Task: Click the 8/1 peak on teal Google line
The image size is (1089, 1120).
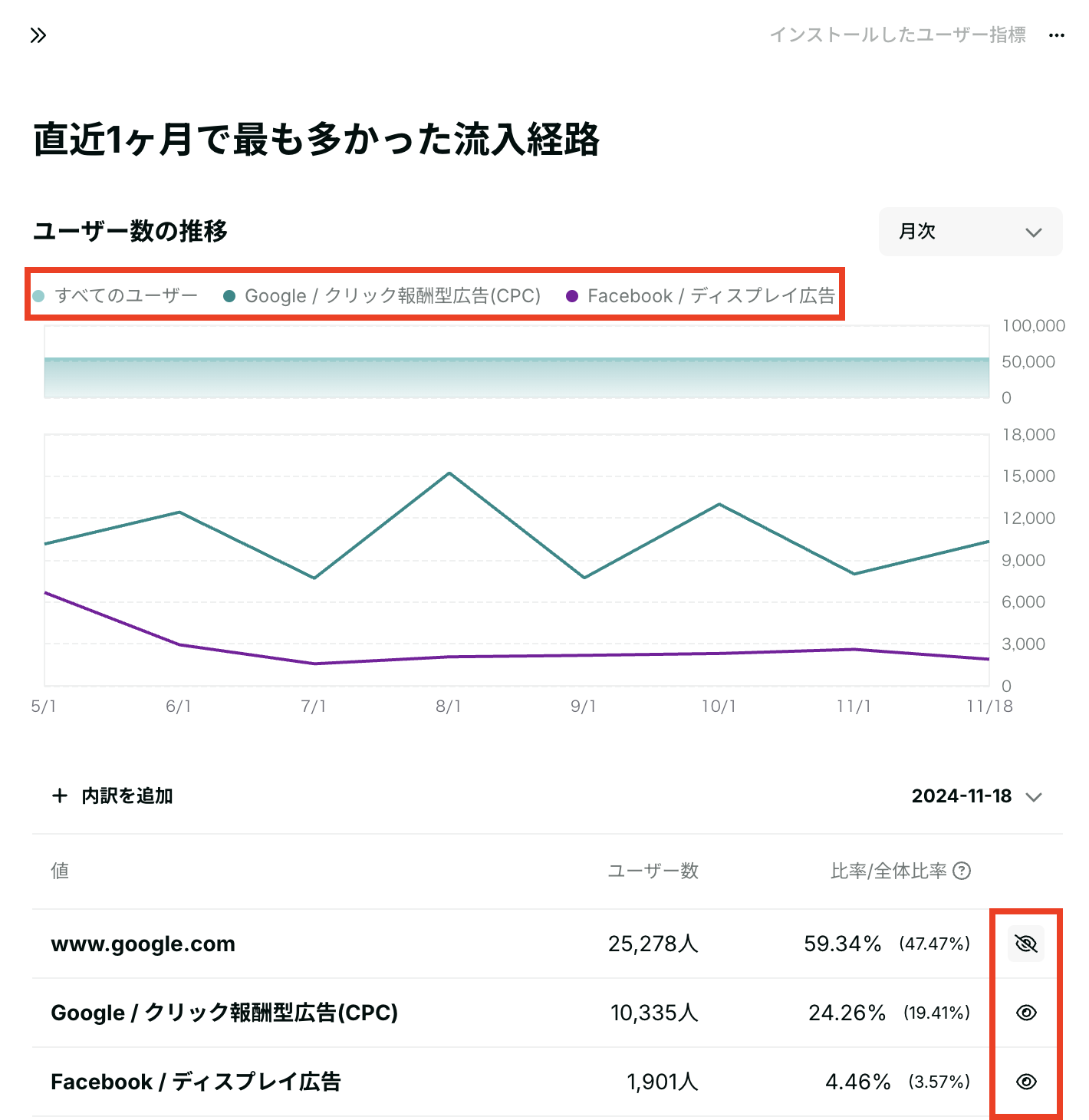Action: (449, 473)
